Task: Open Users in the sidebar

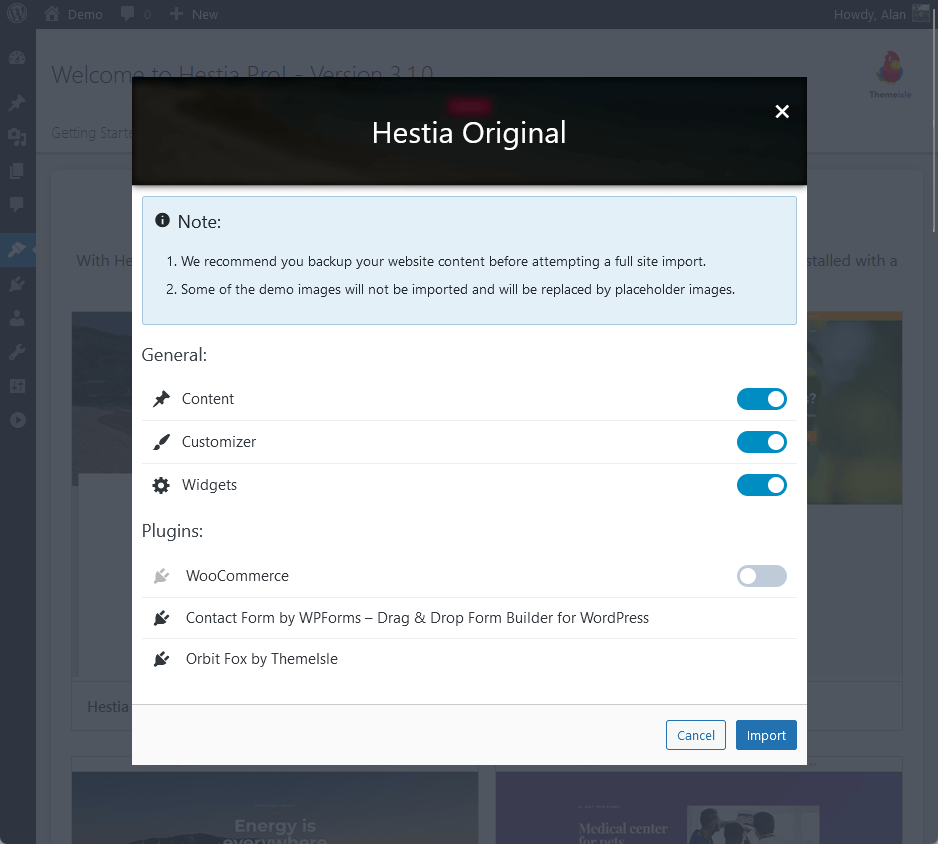Action: pyautogui.click(x=17, y=318)
